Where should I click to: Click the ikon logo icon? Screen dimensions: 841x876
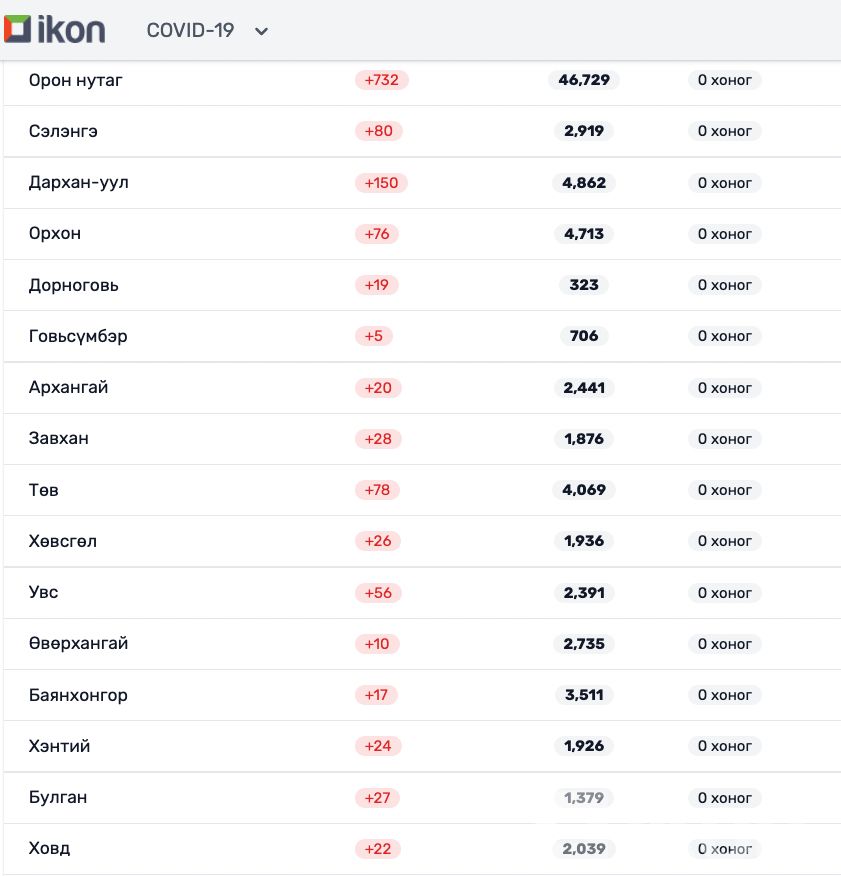tap(19, 29)
